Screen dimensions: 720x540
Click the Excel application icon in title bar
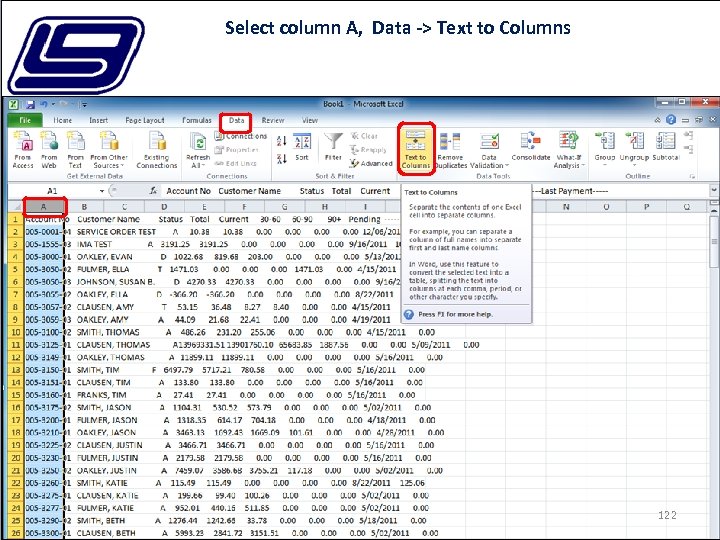coord(14,105)
